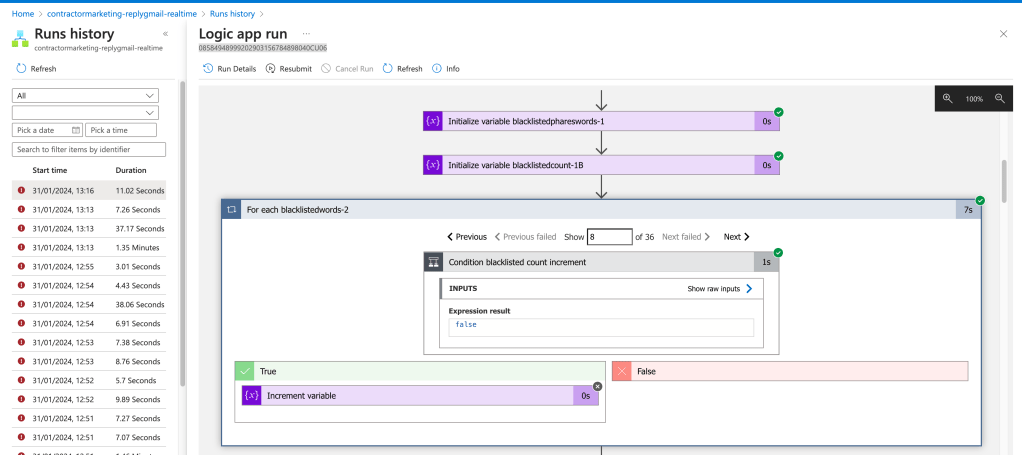Open the Logic app run ellipsis menu
This screenshot has width=1022, height=455.
click(306, 33)
